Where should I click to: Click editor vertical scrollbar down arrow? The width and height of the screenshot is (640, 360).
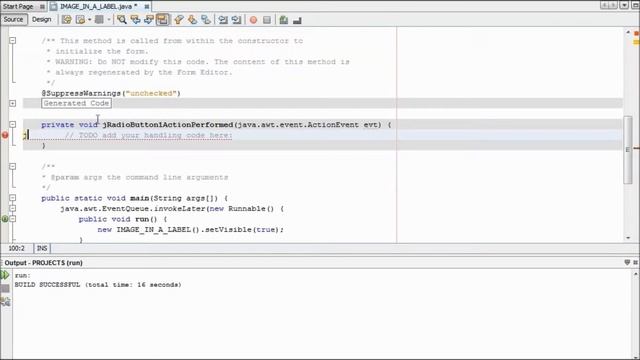[x=628, y=238]
